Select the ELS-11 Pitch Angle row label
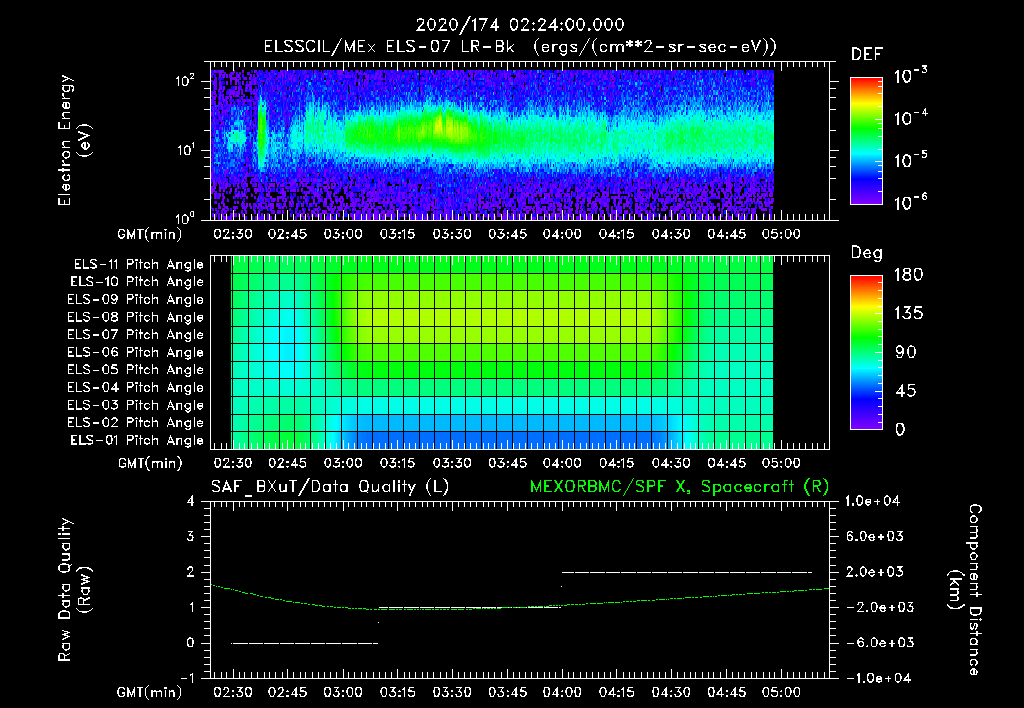Screen dimensions: 1024x708 (x=138, y=265)
